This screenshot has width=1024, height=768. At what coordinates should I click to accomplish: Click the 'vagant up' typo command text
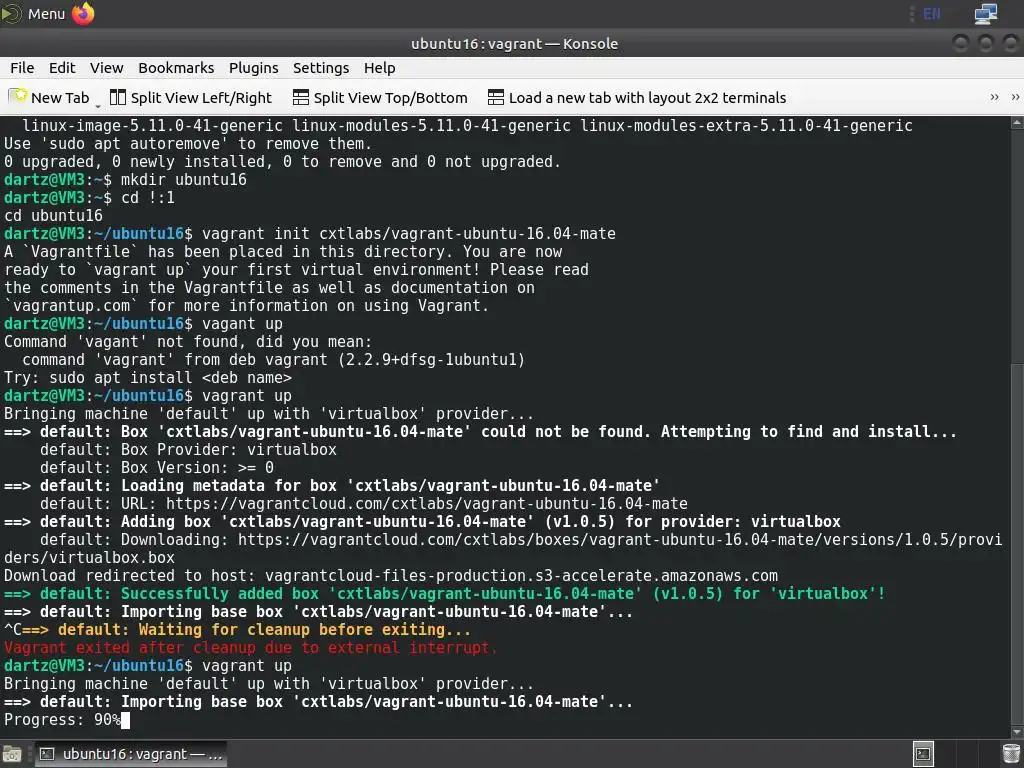pos(242,324)
